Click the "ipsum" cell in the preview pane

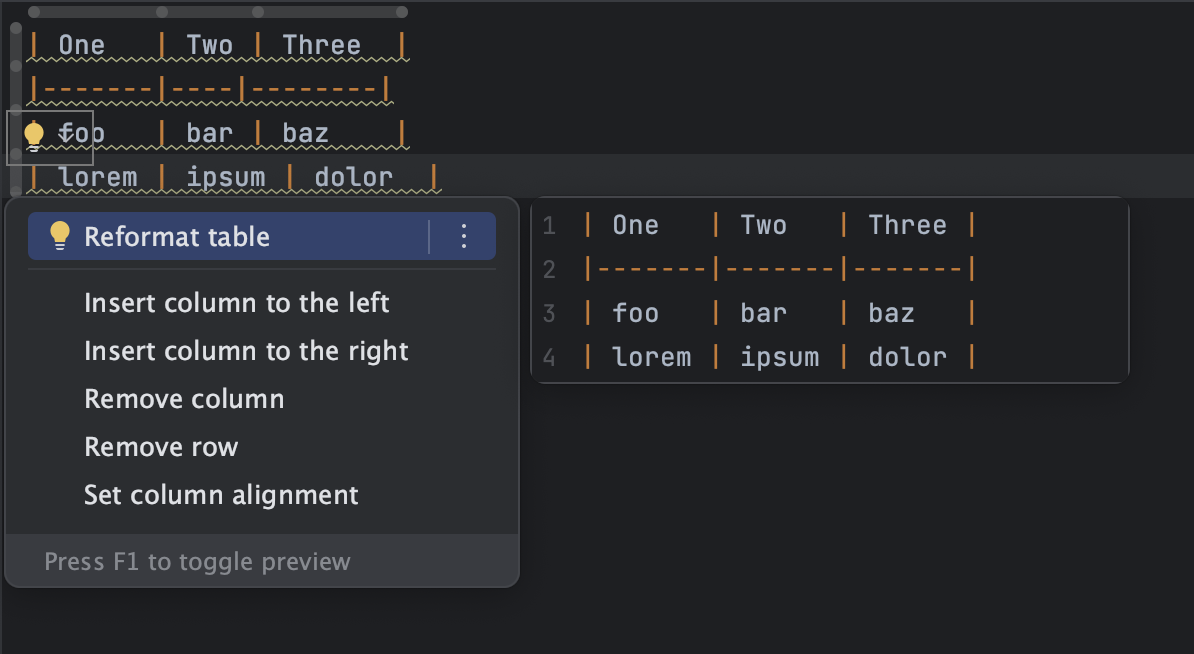click(780, 356)
